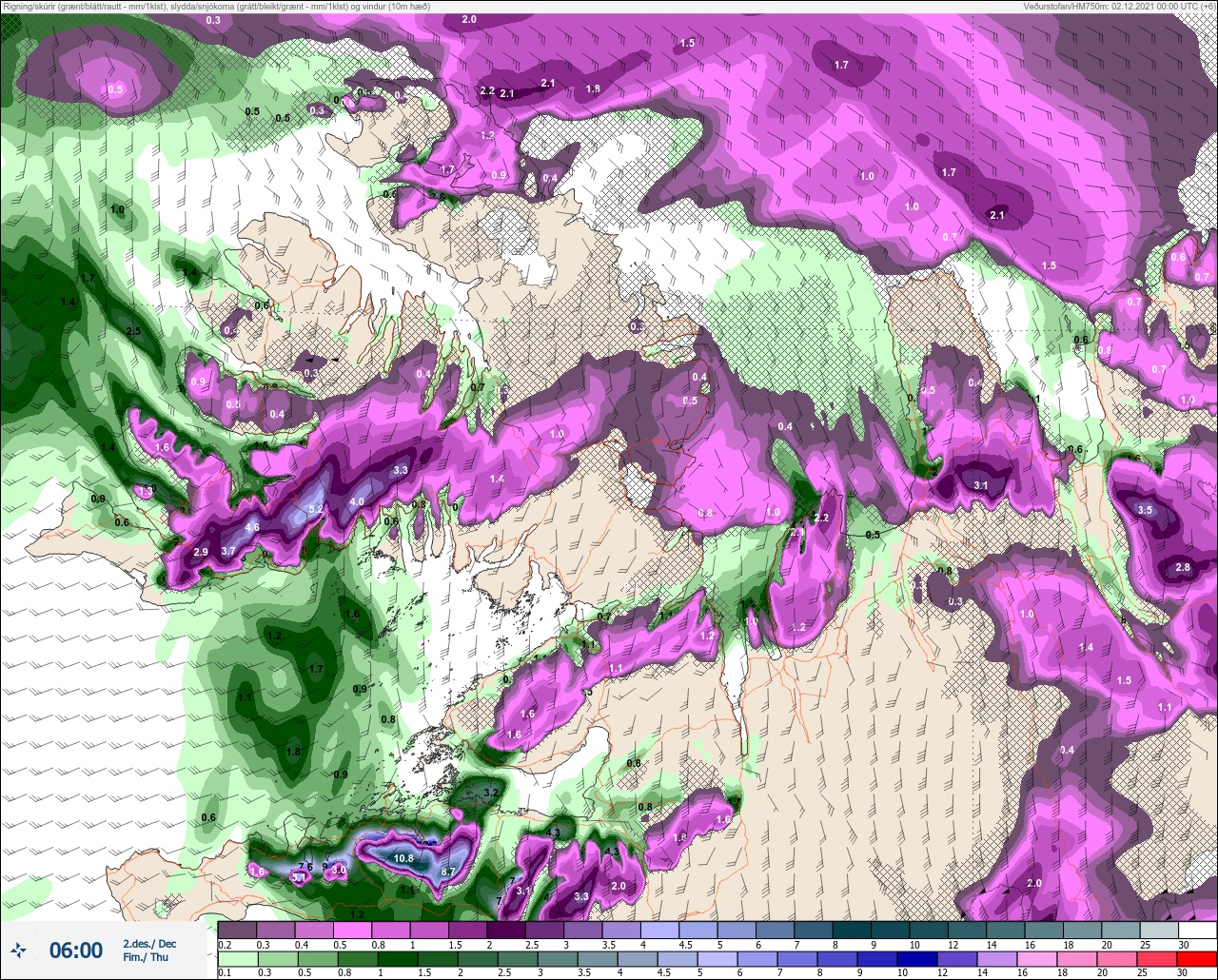Click the 2.9 snowfall value on the map
The height and width of the screenshot is (980, 1218).
point(201,552)
